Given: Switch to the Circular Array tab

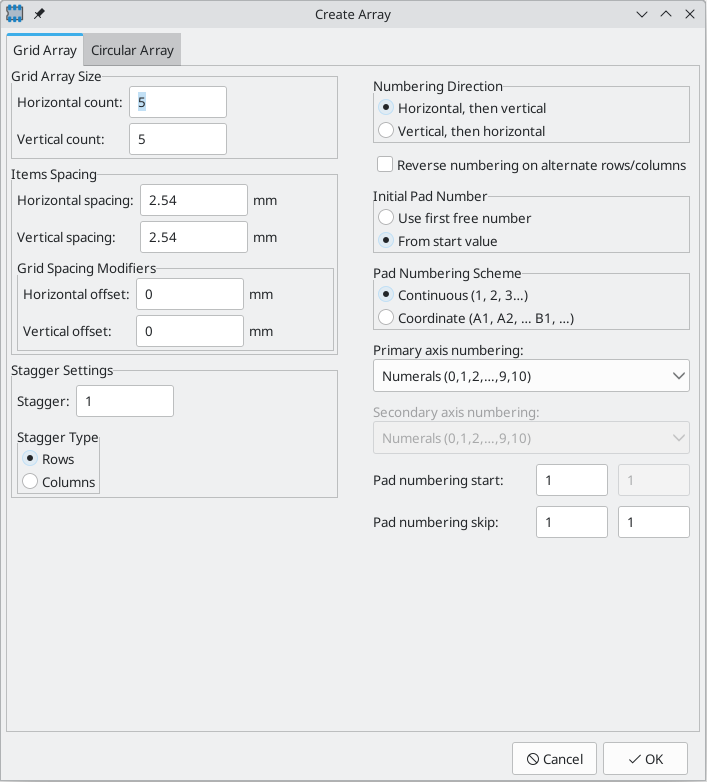Looking at the screenshot, I should [x=132, y=50].
